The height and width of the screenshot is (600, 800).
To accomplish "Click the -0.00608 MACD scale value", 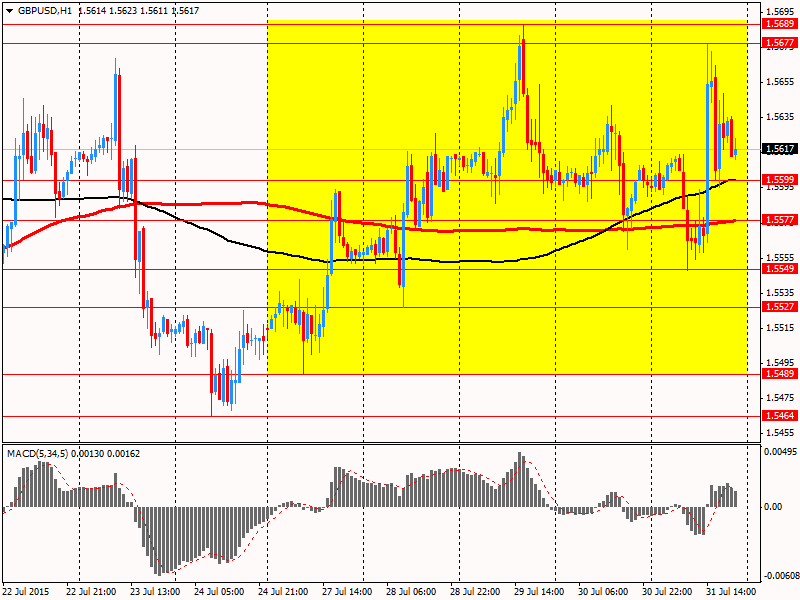I will click(x=777, y=575).
